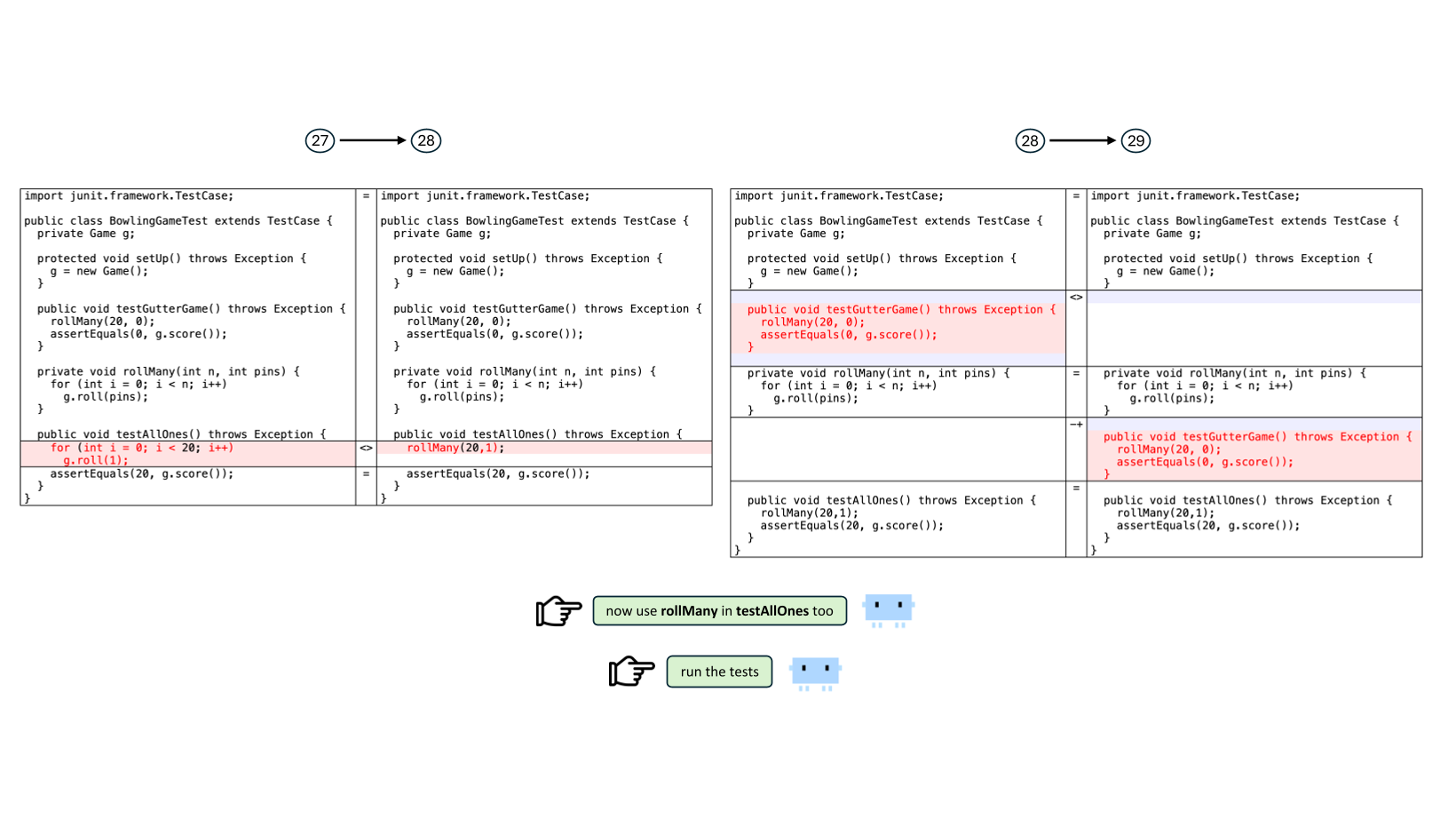
Task: Click the deleted red 'assertEquals(0, g.score());' line
Action: point(848,335)
